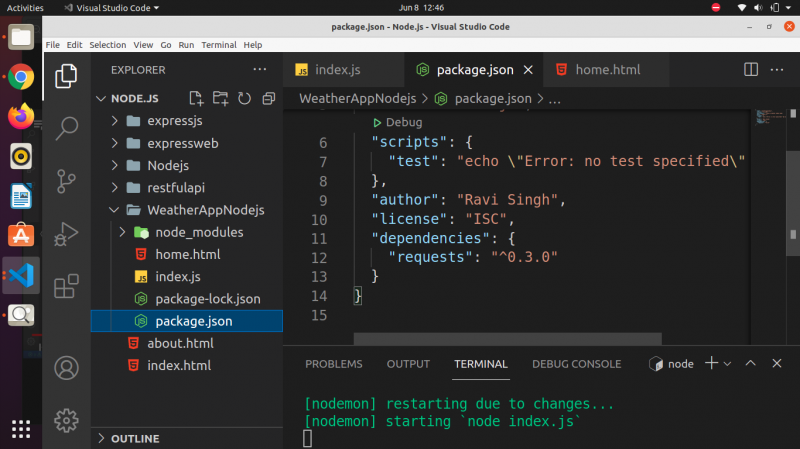Click the New File icon in NODE.JS header
800x449 pixels.
click(196, 98)
